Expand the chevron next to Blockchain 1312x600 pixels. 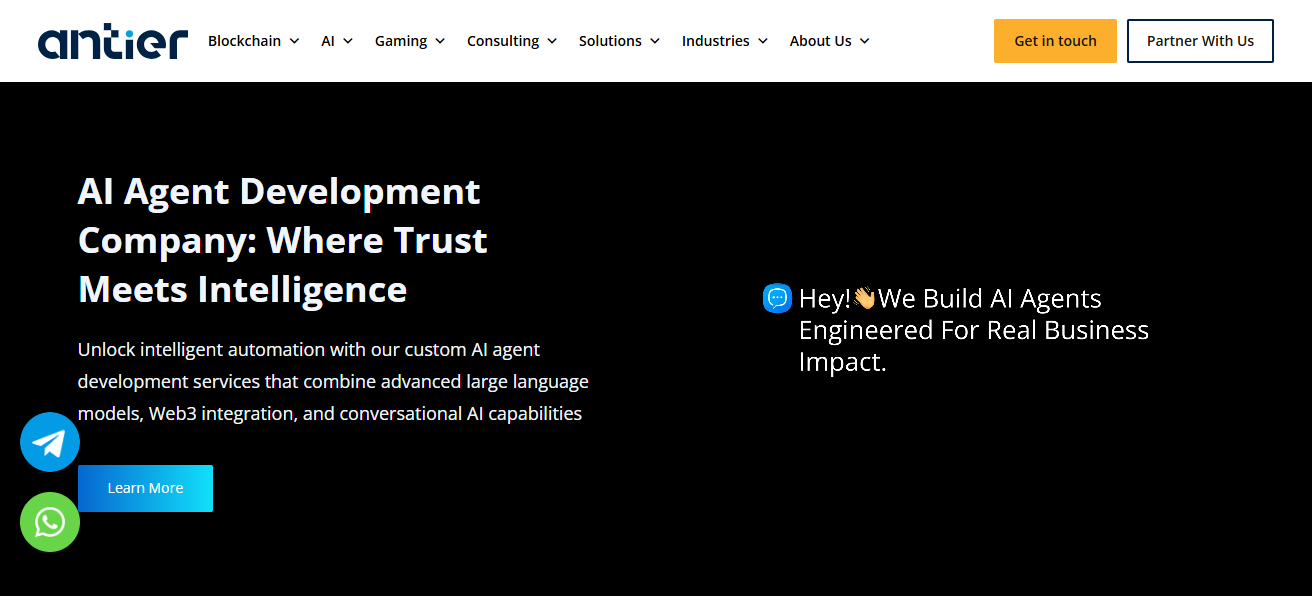click(x=294, y=41)
